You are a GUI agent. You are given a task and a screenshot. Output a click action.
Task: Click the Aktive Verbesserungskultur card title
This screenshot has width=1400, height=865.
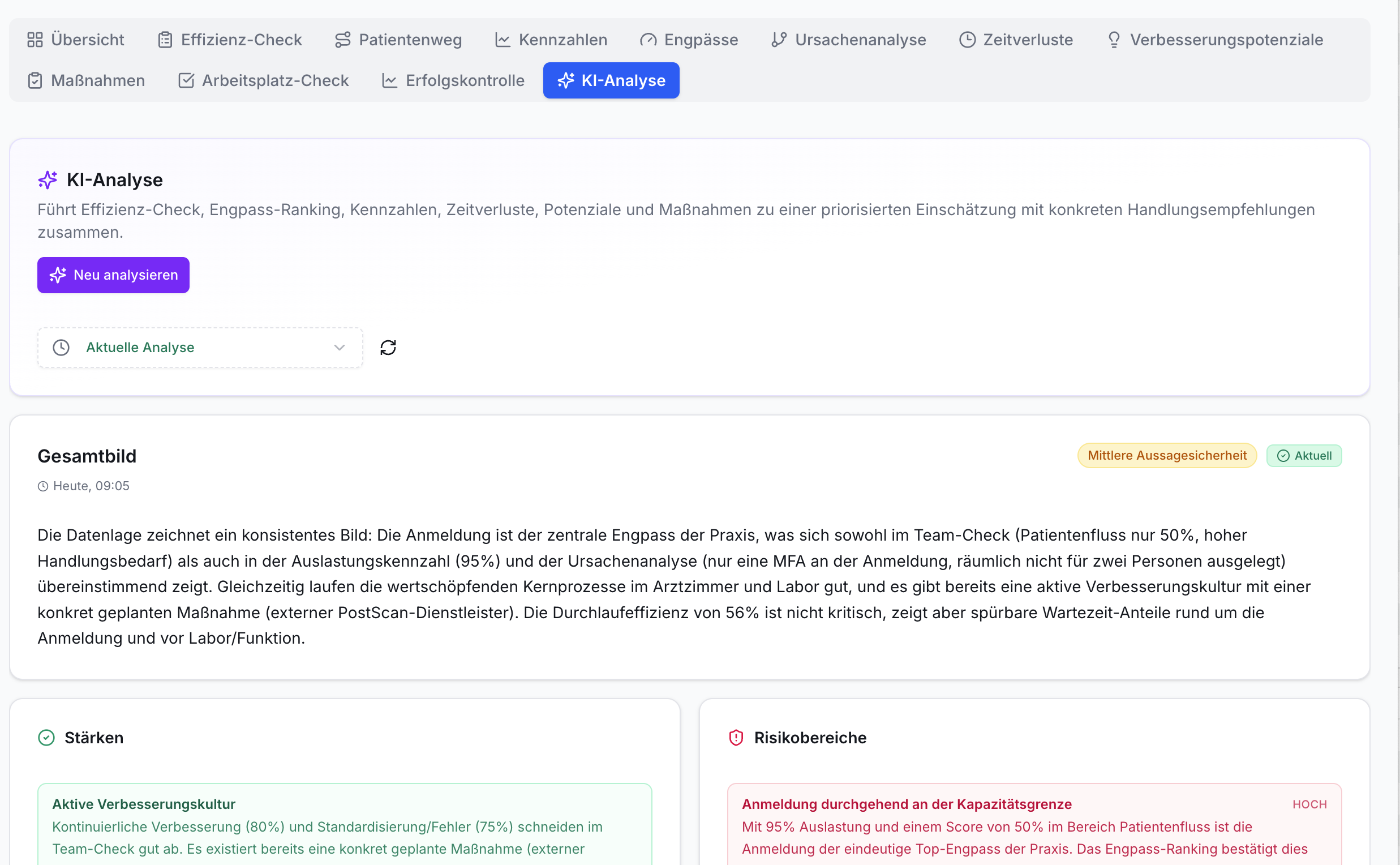click(x=144, y=804)
